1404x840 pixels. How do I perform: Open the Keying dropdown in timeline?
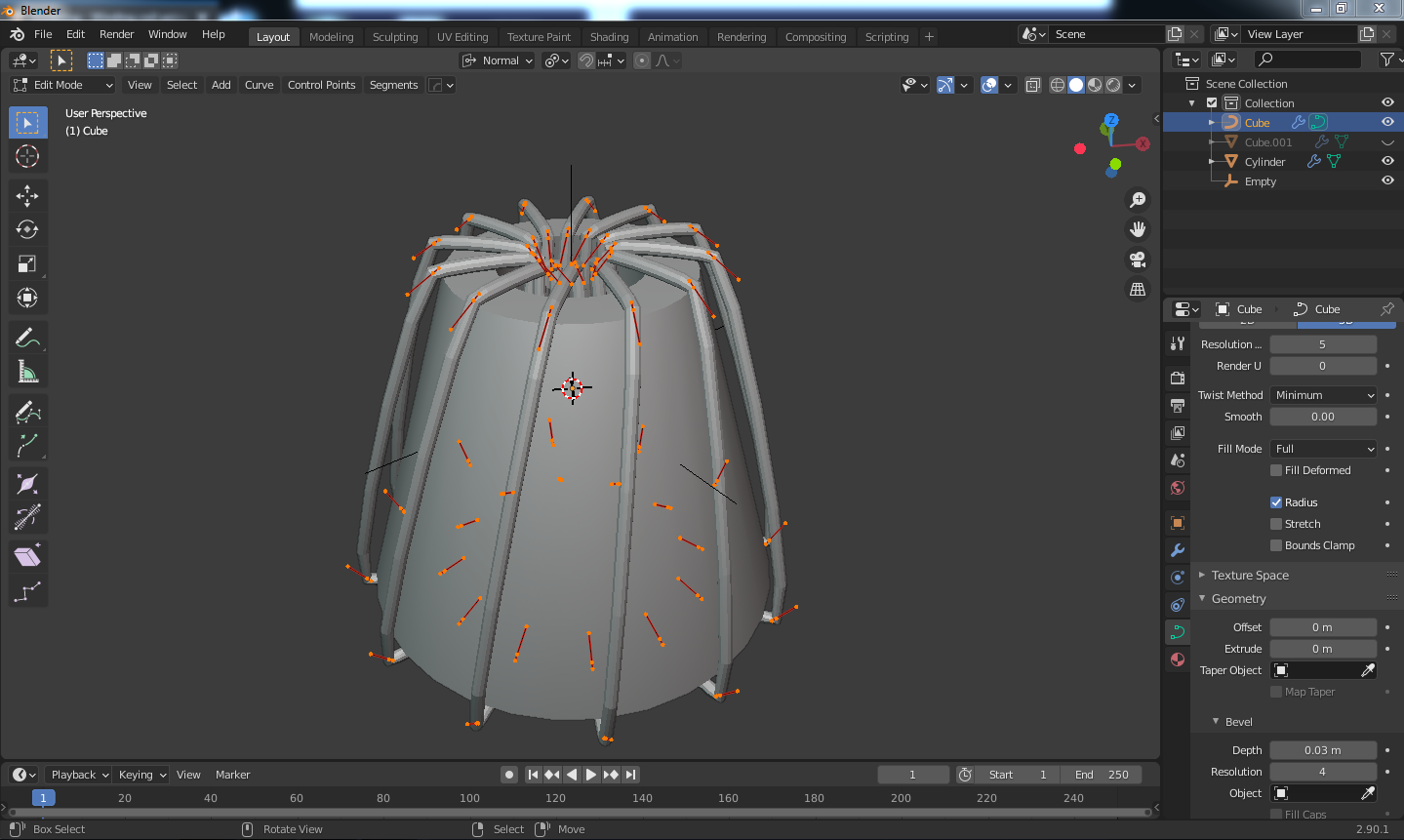(140, 775)
